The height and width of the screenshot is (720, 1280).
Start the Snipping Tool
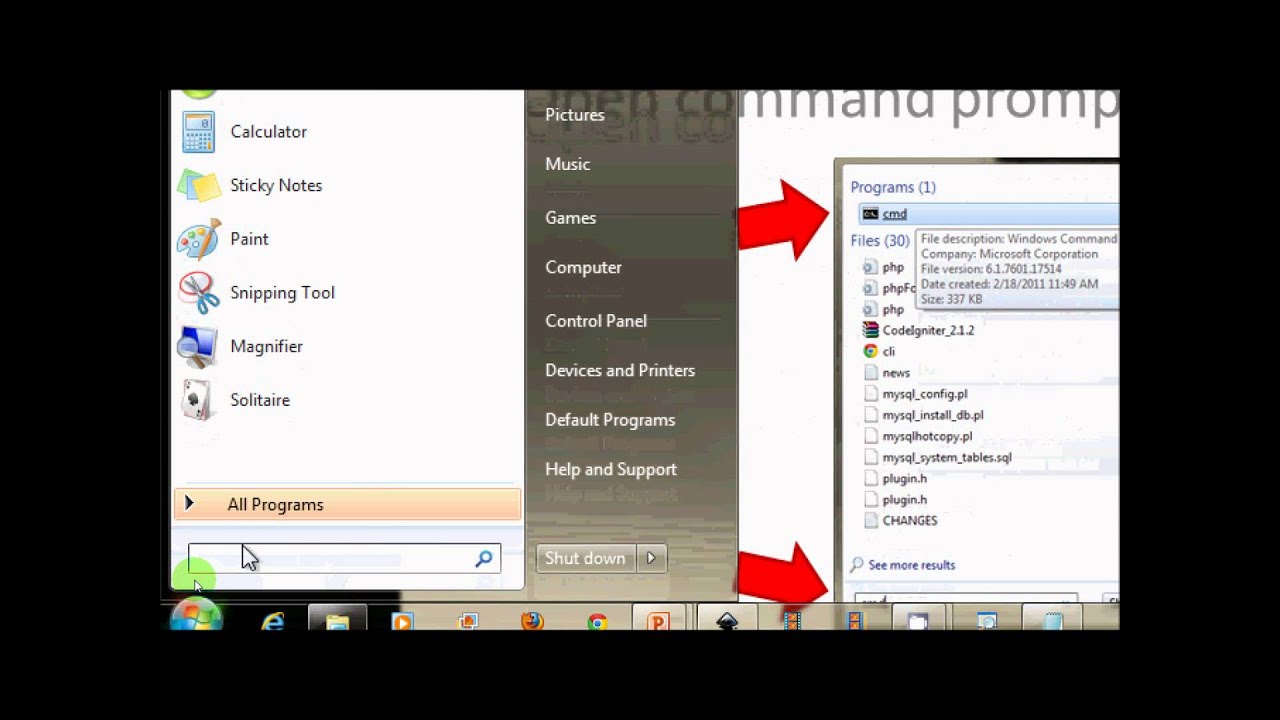pyautogui.click(x=282, y=293)
